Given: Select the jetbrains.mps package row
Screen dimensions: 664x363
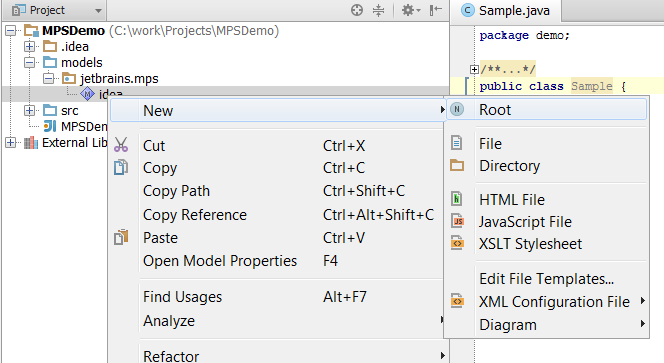Looking at the screenshot, I should tap(119, 79).
